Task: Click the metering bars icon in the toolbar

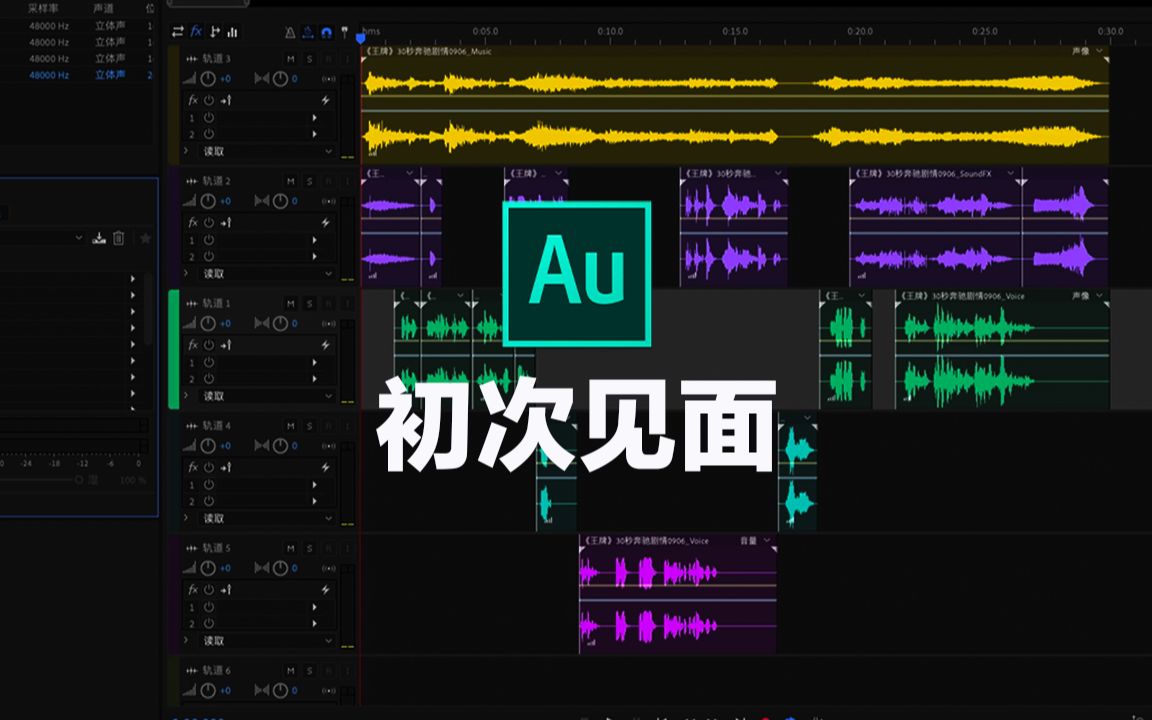Action: click(232, 31)
